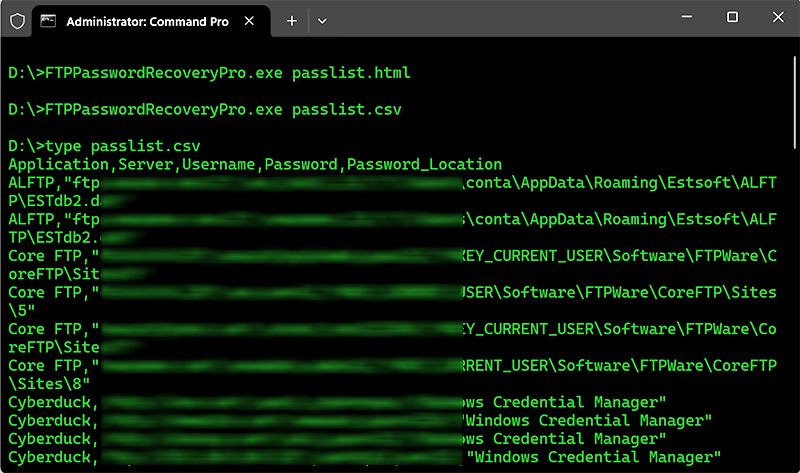Click 'RRENT_USER\Software\FTPWare\CoreFTP' text
800x473 pixels.
tap(619, 366)
